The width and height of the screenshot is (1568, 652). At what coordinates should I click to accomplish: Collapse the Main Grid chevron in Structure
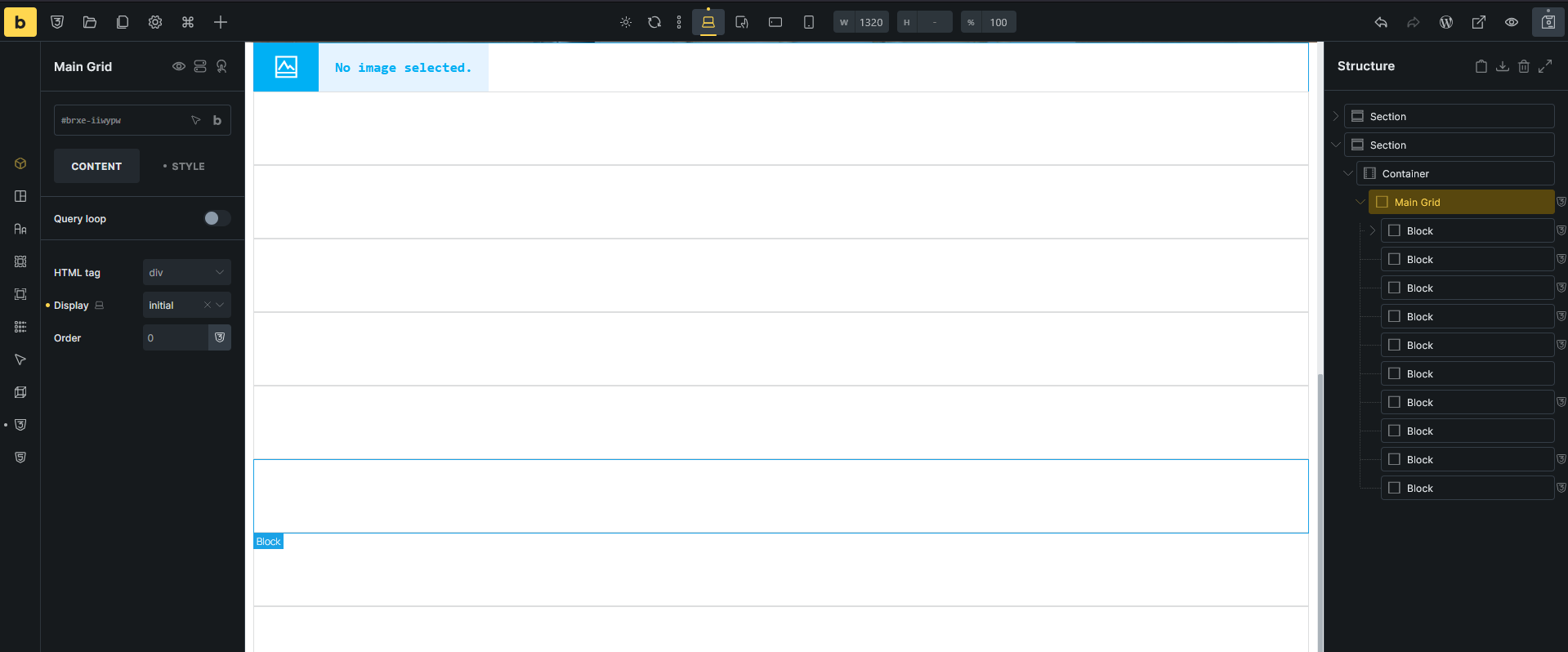pyautogui.click(x=1360, y=202)
